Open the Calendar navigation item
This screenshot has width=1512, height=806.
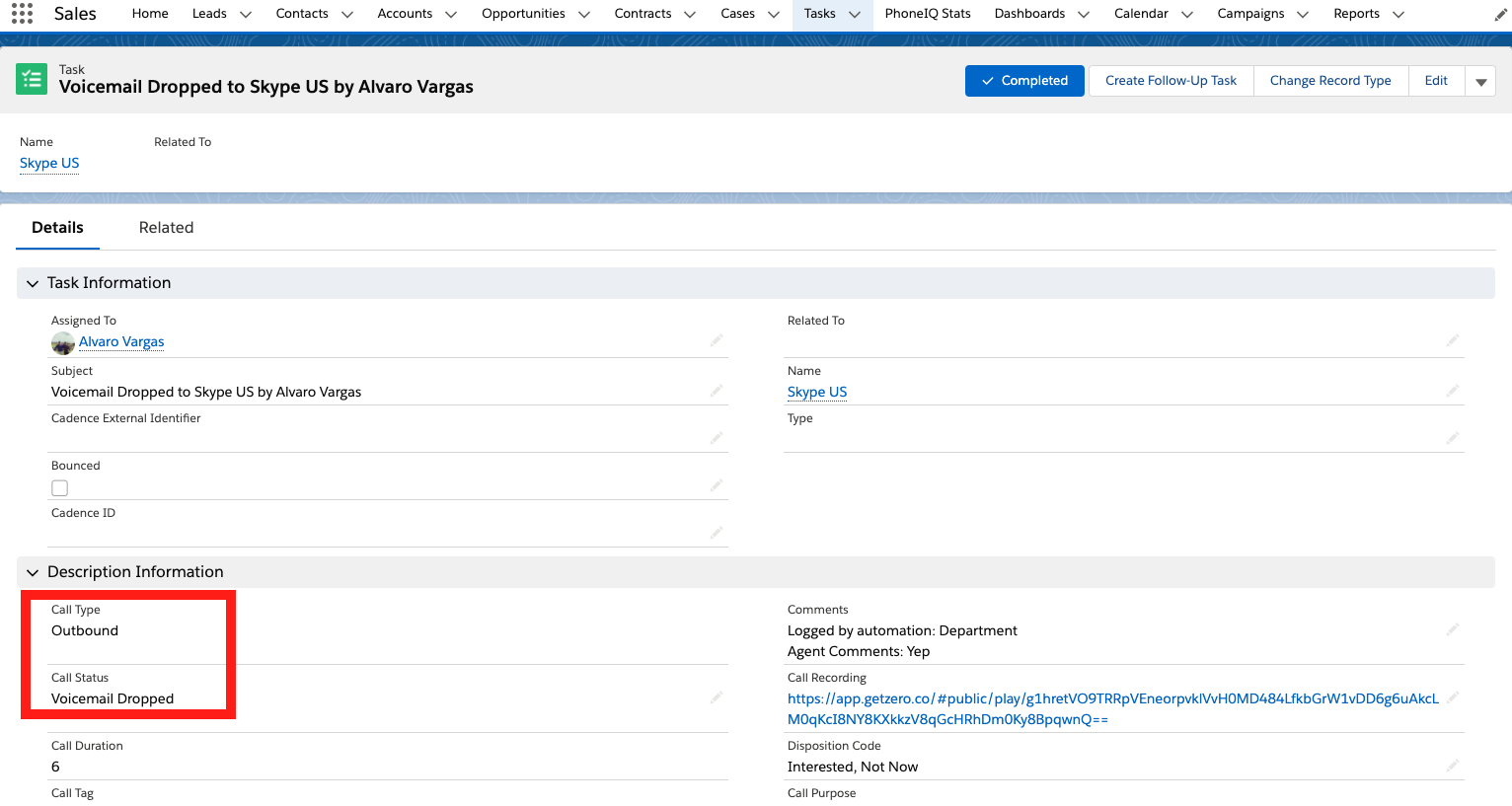pyautogui.click(x=1141, y=14)
